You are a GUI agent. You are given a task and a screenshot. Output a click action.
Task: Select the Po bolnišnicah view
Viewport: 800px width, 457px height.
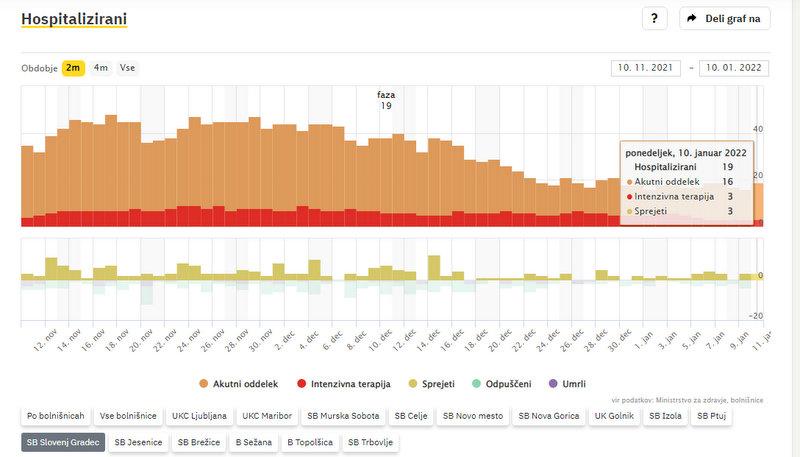click(x=54, y=415)
